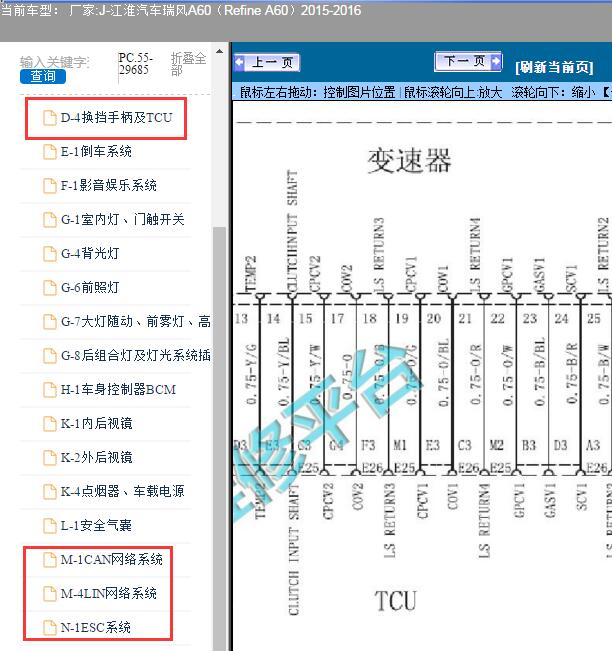The width and height of the screenshot is (612, 651).
Task: Click the file icon beside K-1内后视镜
Action: 50,424
